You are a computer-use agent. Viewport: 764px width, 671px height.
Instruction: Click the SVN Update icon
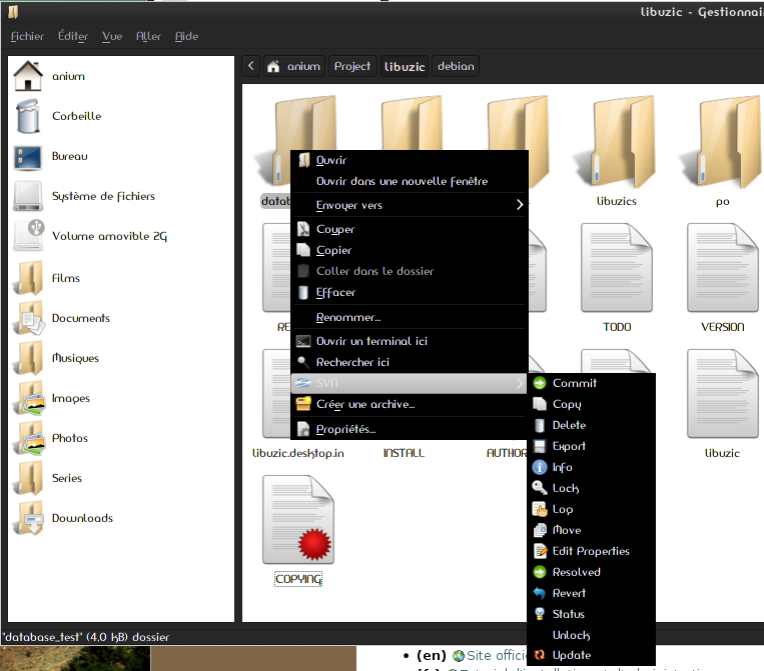click(x=539, y=655)
